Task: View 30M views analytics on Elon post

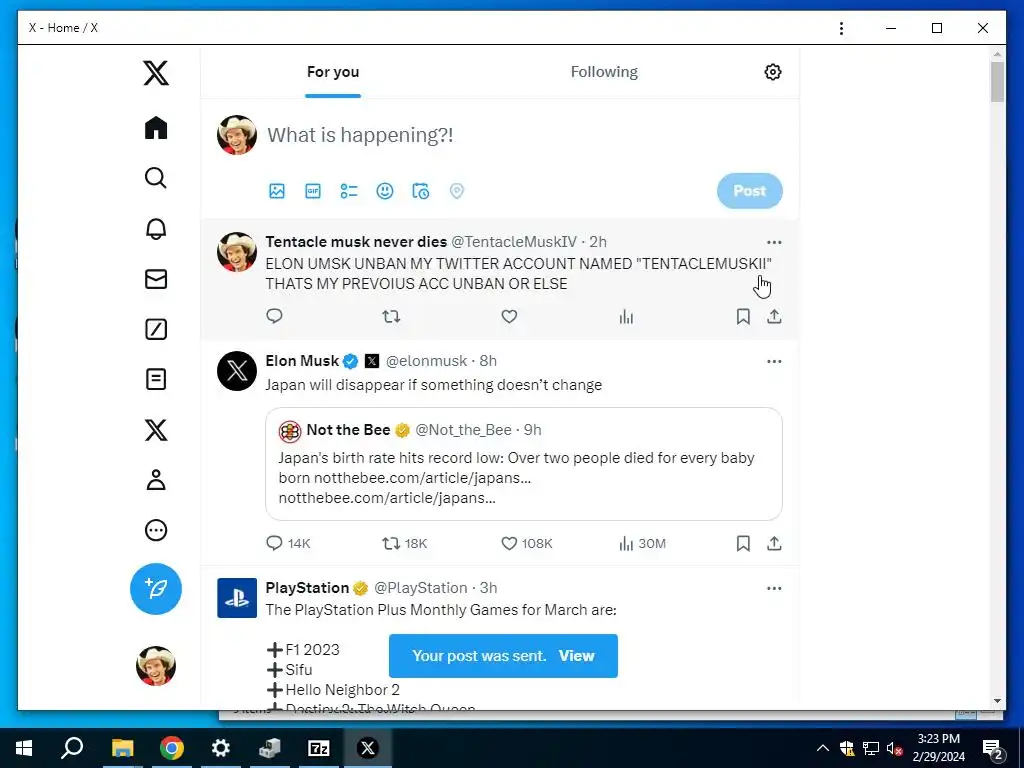Action: [643, 543]
